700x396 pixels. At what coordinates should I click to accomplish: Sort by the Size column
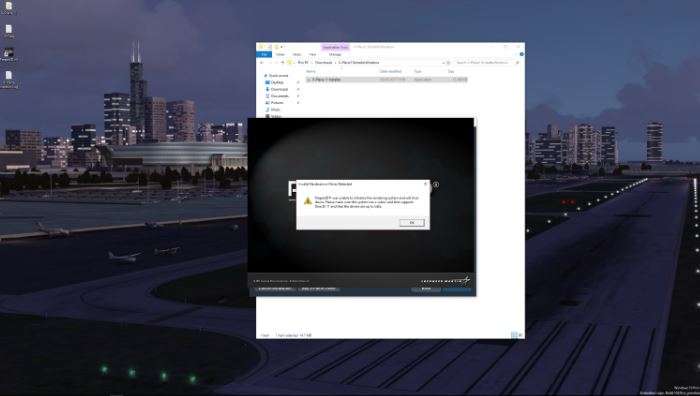[451, 71]
